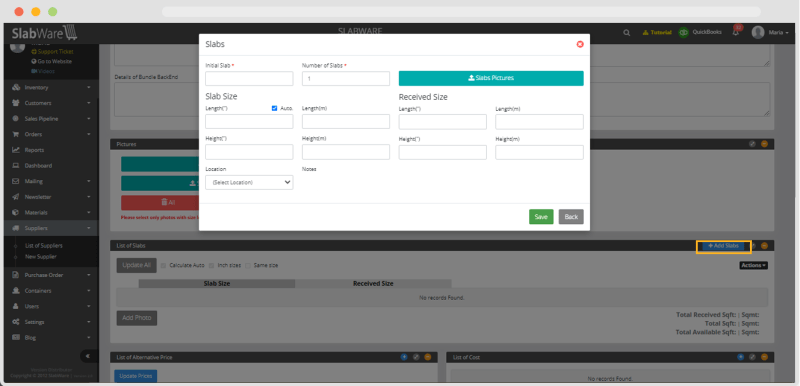The width and height of the screenshot is (800, 386).
Task: Click the QuickBooks green logo icon
Action: point(683,32)
